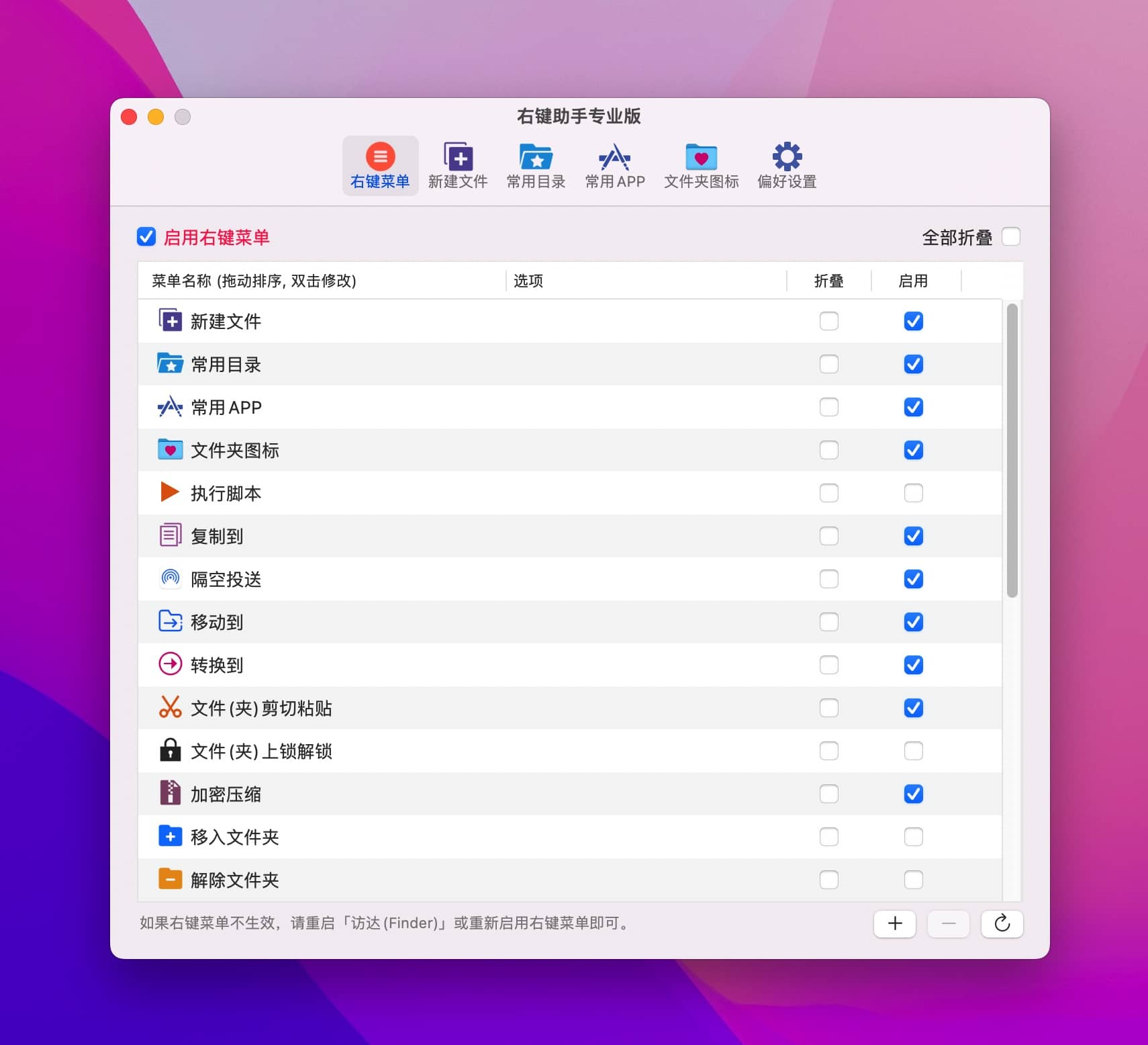Screen dimensions: 1148x1045
Task: Click the 启用右键菜单 red label
Action: [x=216, y=237]
